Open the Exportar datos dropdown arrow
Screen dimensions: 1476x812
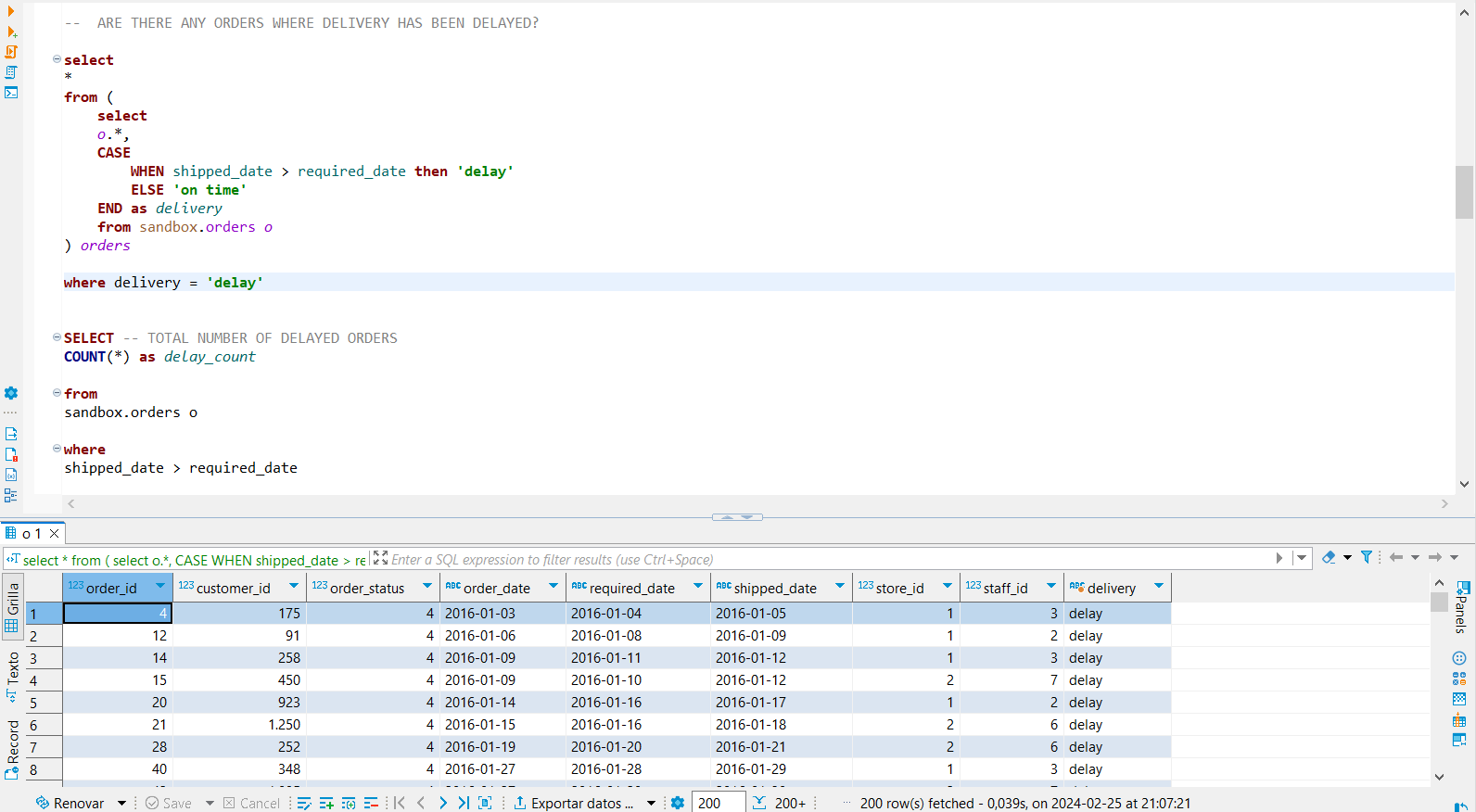[x=651, y=803]
